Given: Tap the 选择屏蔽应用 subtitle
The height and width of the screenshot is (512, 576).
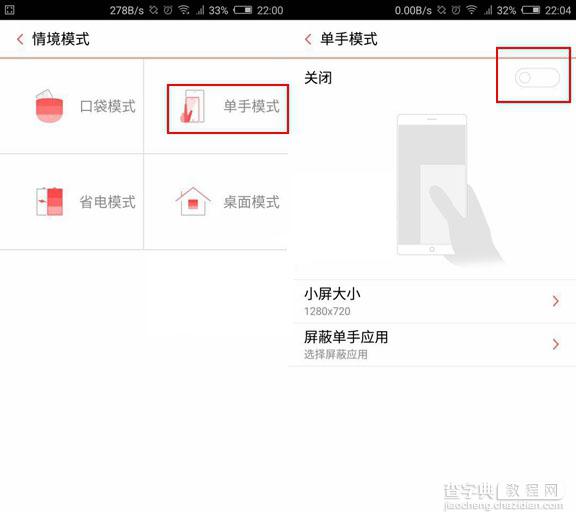Looking at the screenshot, I should [x=336, y=354].
